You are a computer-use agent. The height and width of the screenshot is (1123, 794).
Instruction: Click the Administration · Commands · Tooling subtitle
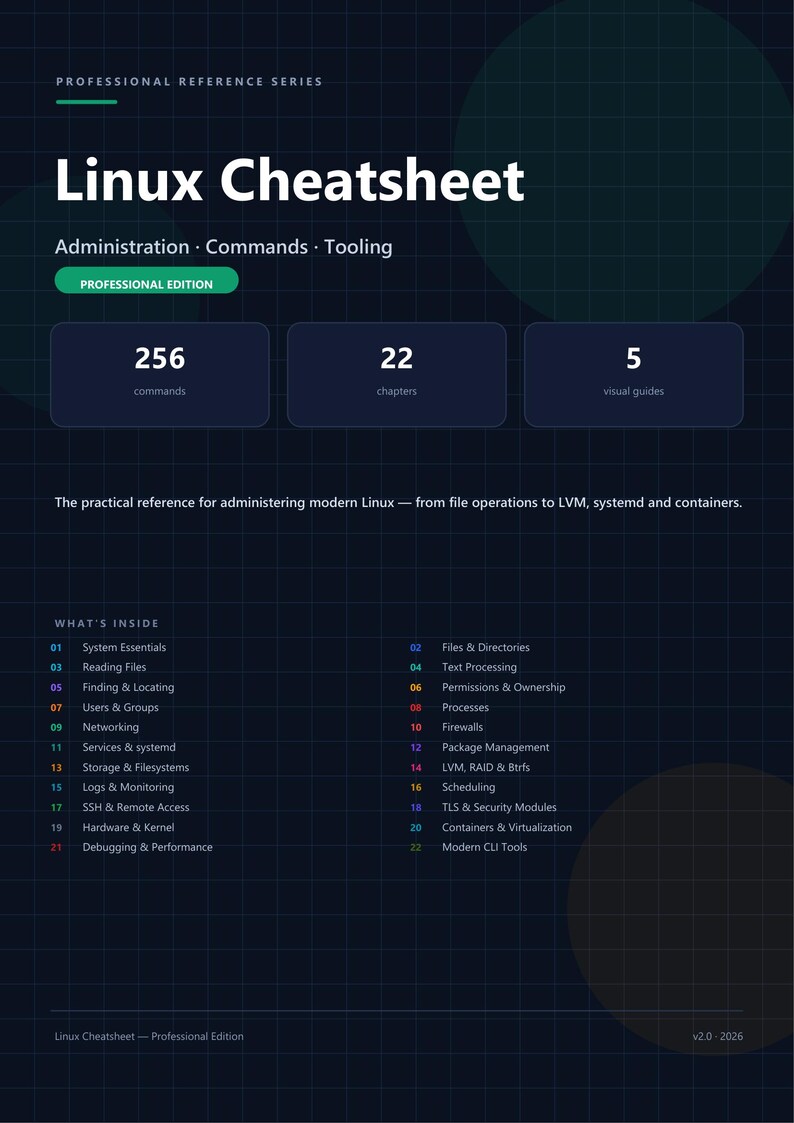coord(223,247)
